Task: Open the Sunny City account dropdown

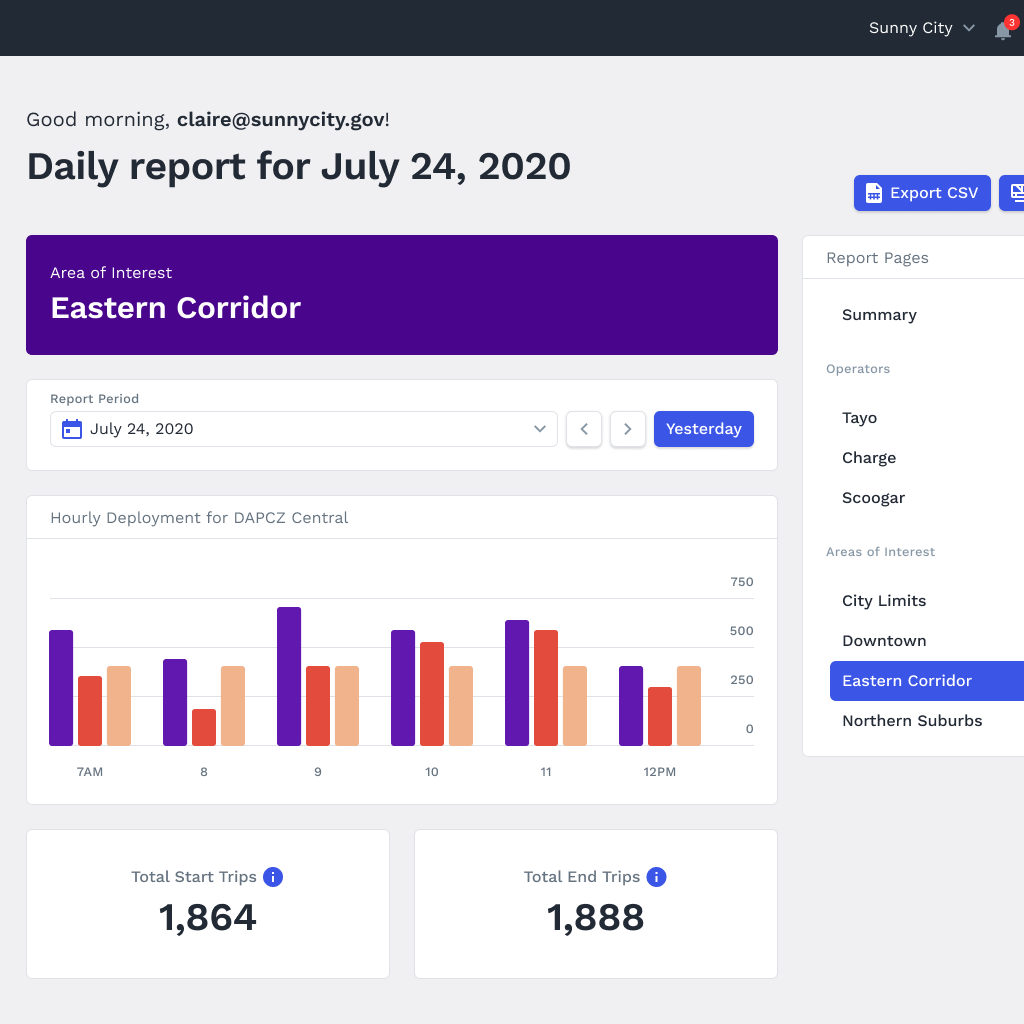Action: [920, 28]
